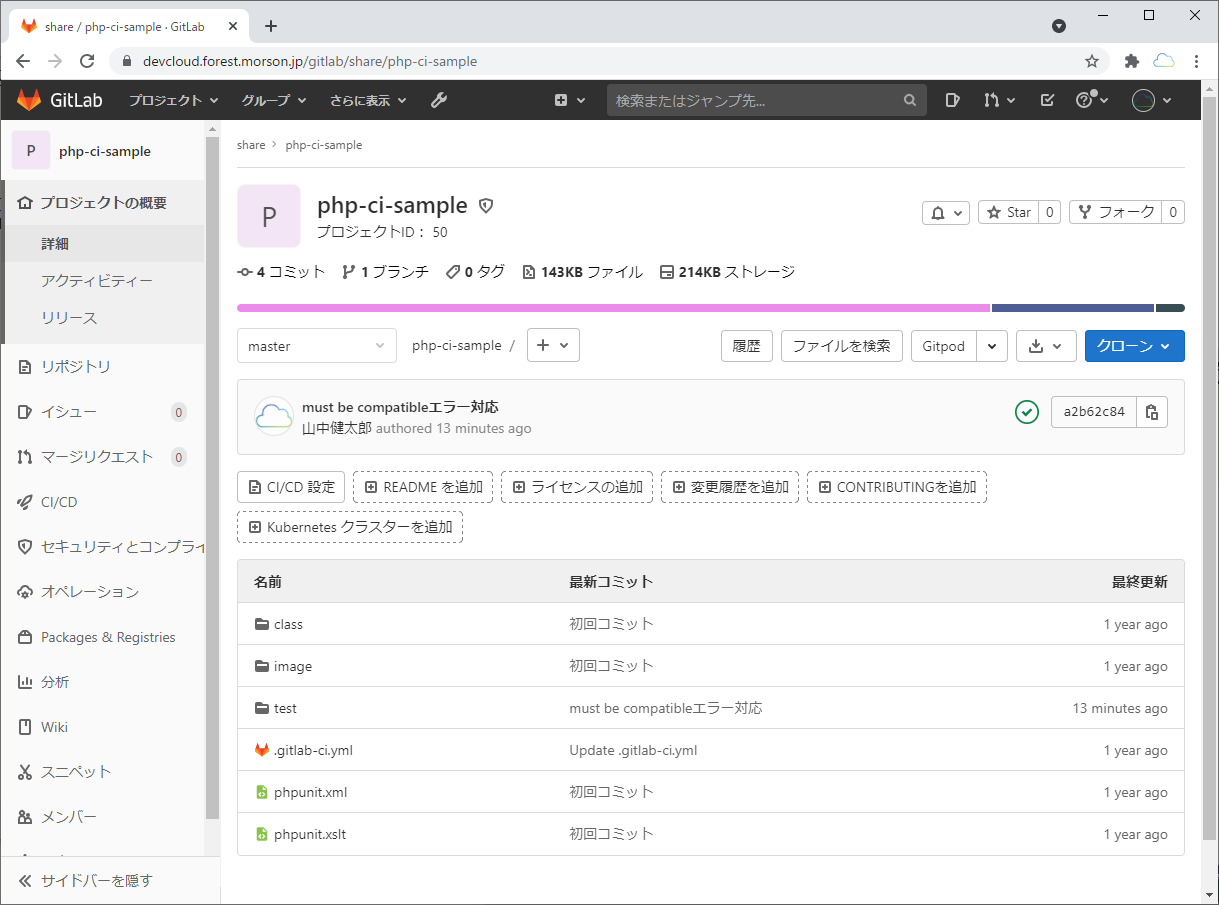Select CI/CD in the left sidebar

(x=59, y=502)
